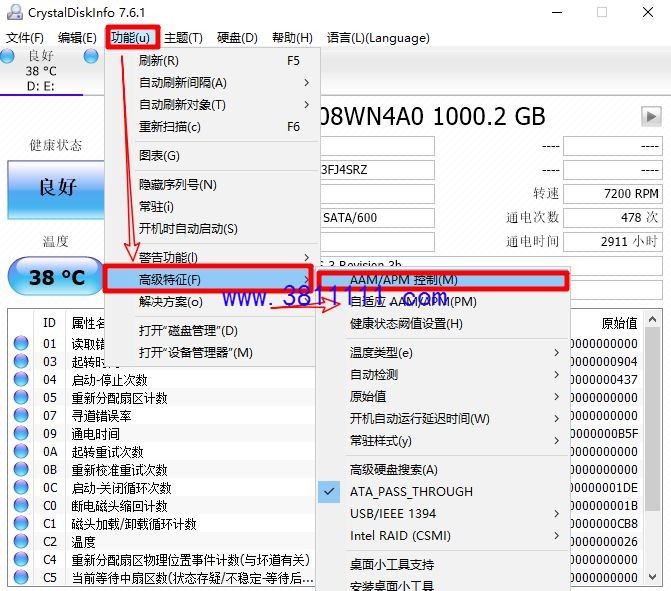Click the status circle for attribute 0C
Screen dimensions: 671x591
[21, 487]
